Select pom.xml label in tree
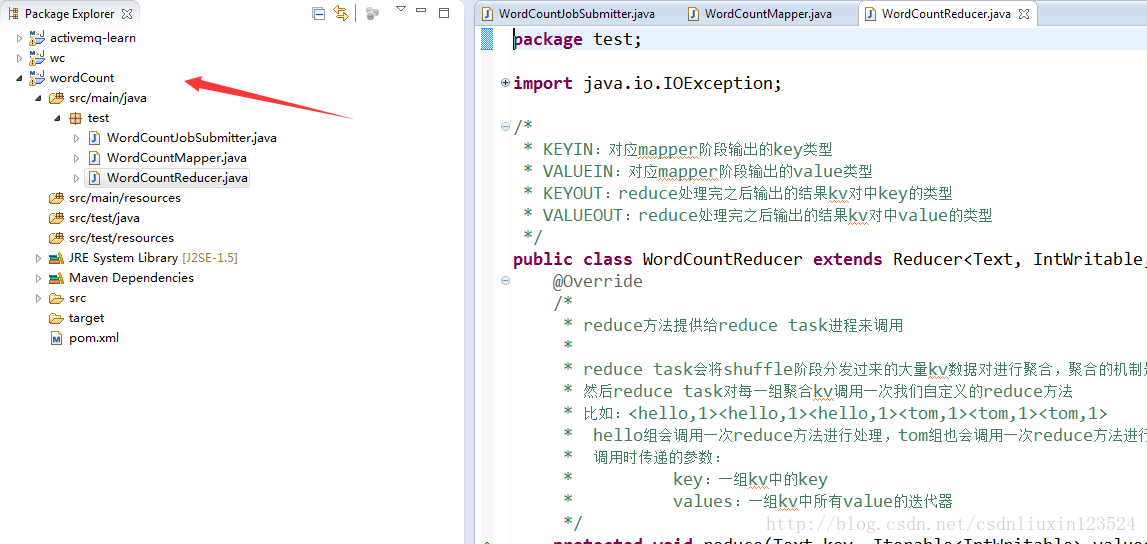 94,338
